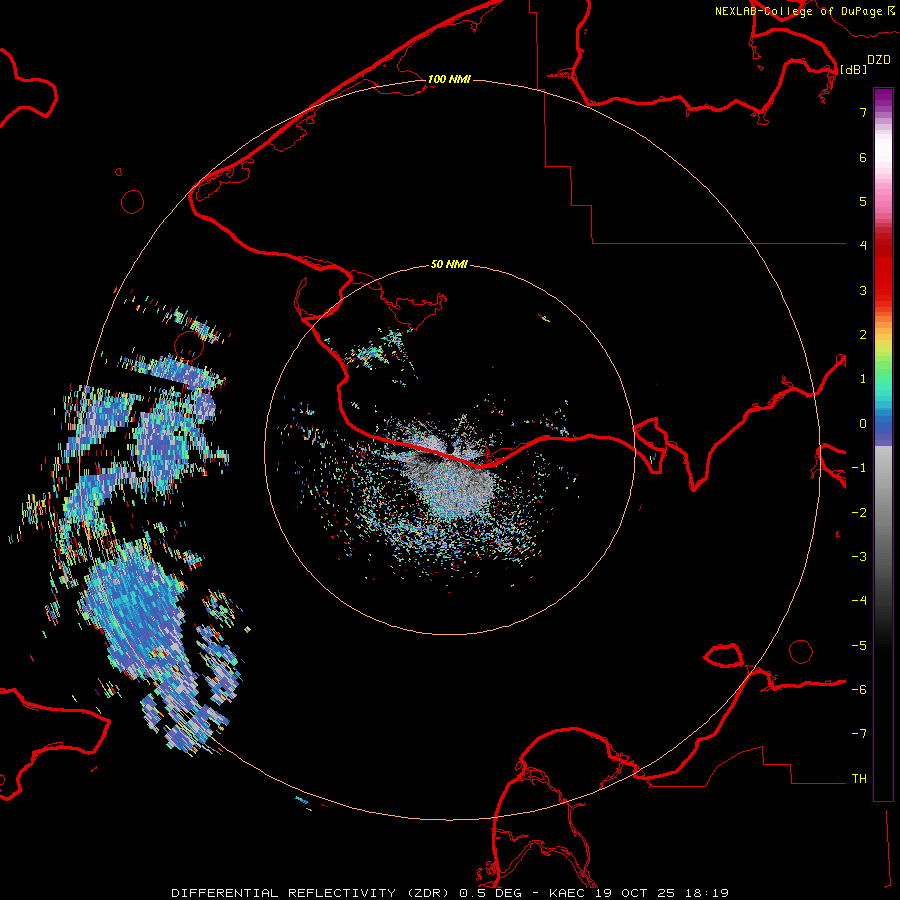Click "DIFFERENTIAL REFLECTIVITY" in the bottom caption
The width and height of the screenshot is (900, 900).
pos(283,893)
